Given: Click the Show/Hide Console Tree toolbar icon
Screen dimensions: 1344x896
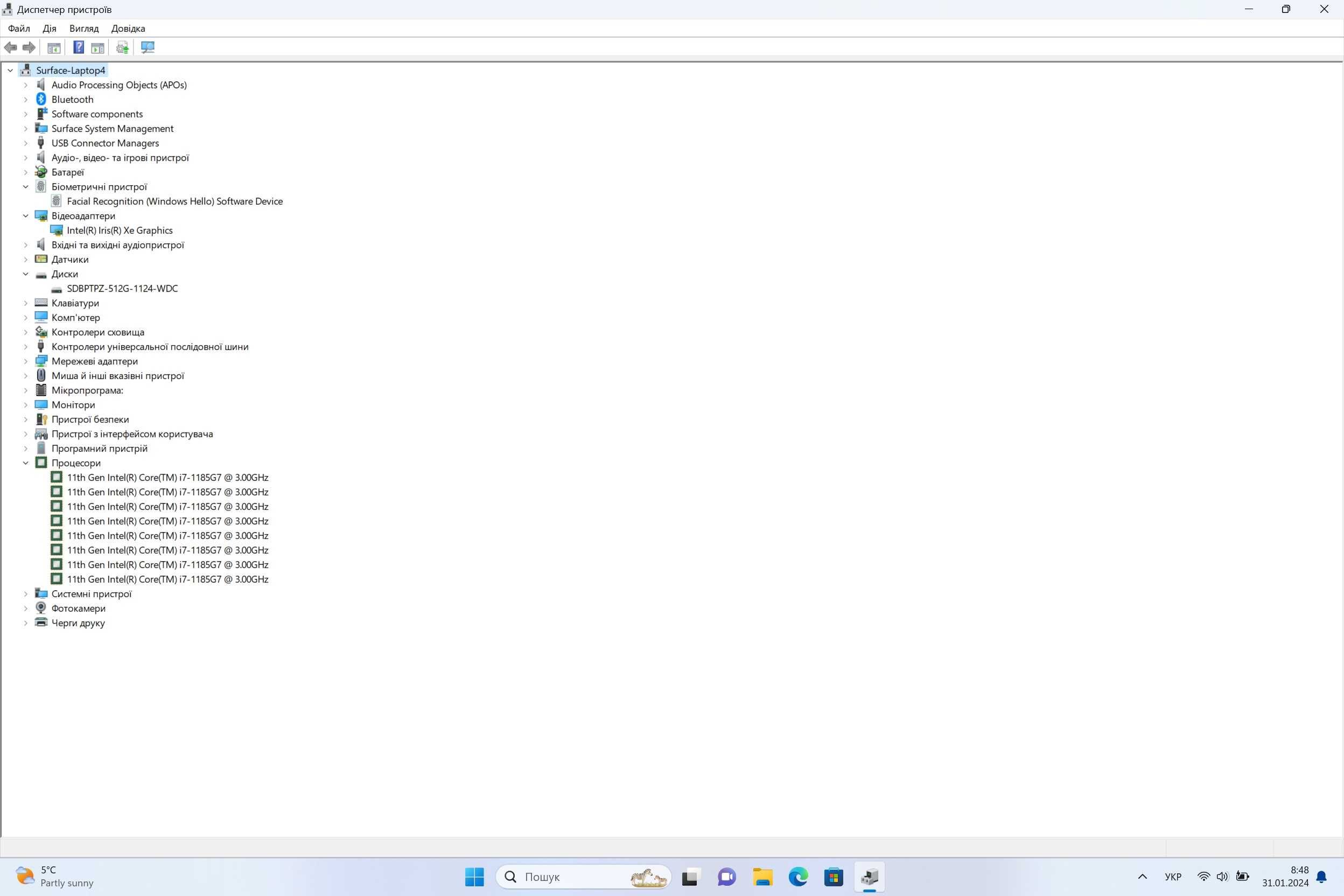Looking at the screenshot, I should 54,47.
